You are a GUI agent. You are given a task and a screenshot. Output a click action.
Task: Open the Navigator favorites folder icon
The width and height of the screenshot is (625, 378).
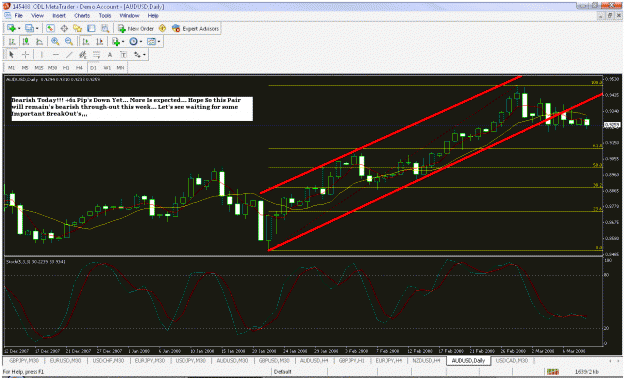78,28
